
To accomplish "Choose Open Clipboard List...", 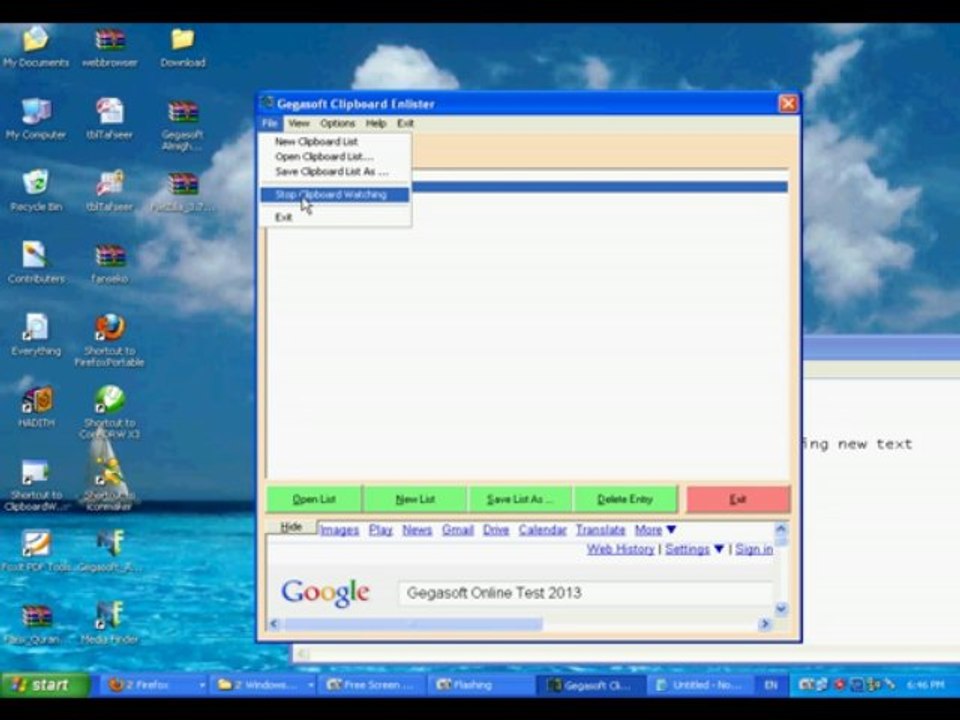I will [x=335, y=157].
